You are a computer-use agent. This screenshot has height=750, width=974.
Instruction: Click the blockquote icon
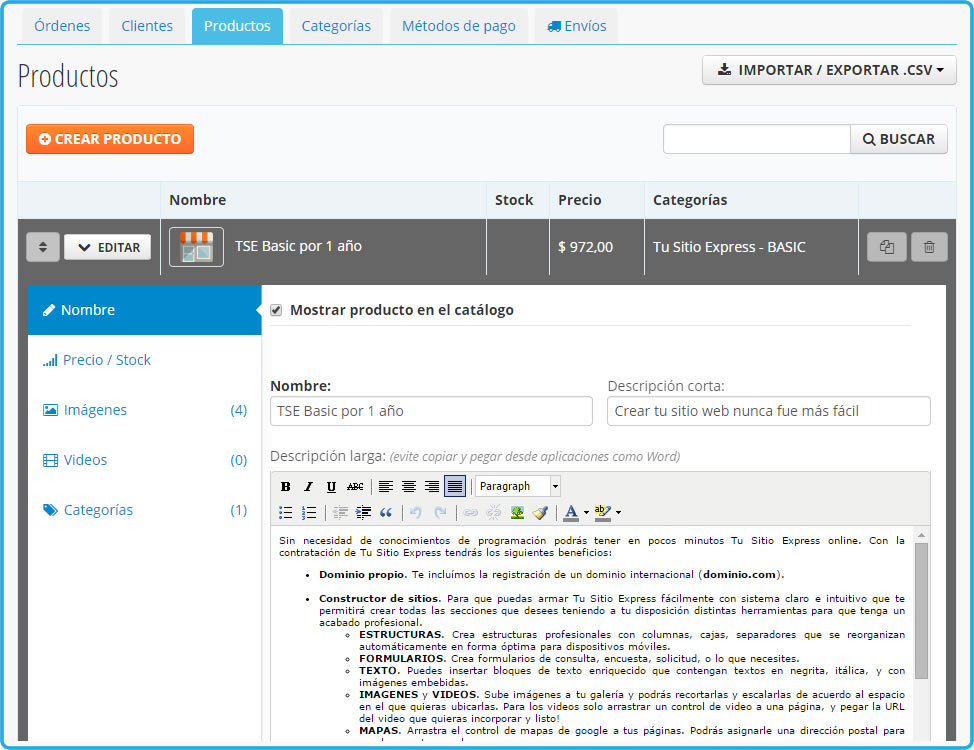[x=386, y=513]
